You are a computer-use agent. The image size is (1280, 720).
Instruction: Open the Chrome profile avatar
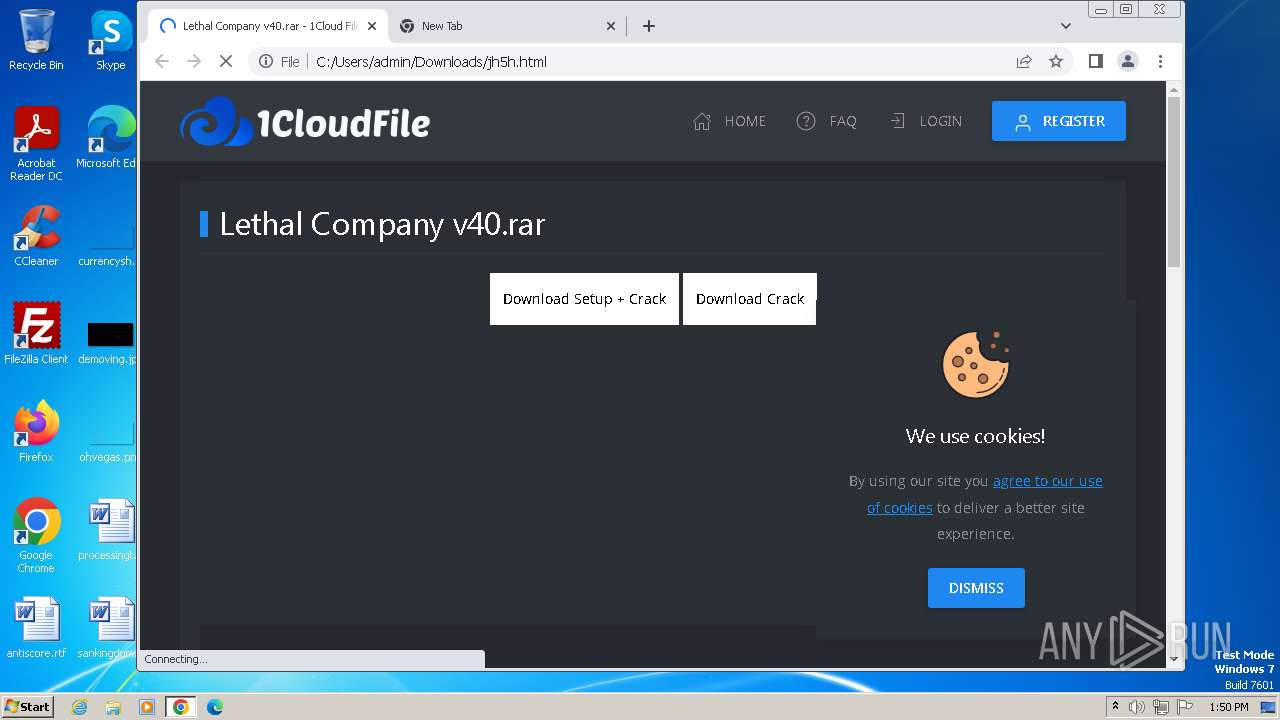point(1128,61)
